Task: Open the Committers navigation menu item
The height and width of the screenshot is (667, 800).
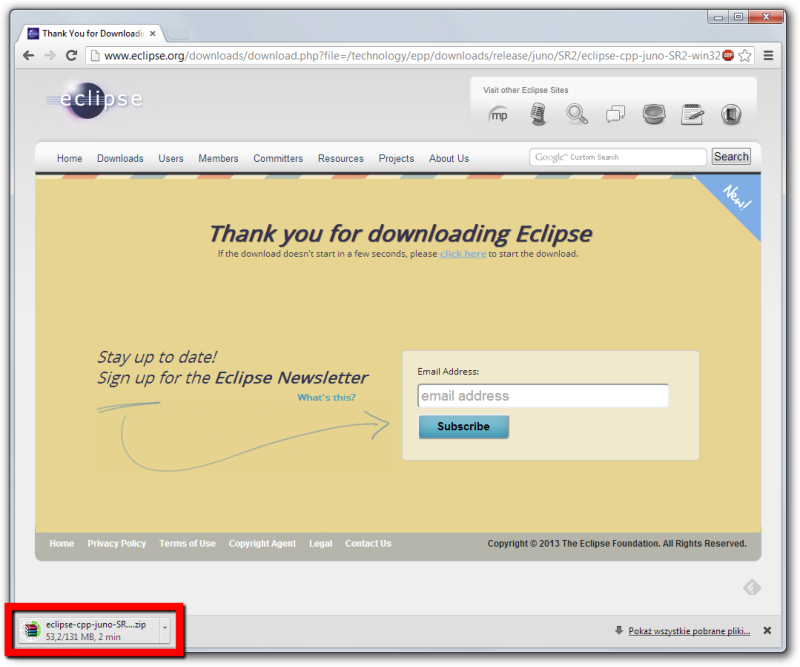Action: [x=278, y=158]
